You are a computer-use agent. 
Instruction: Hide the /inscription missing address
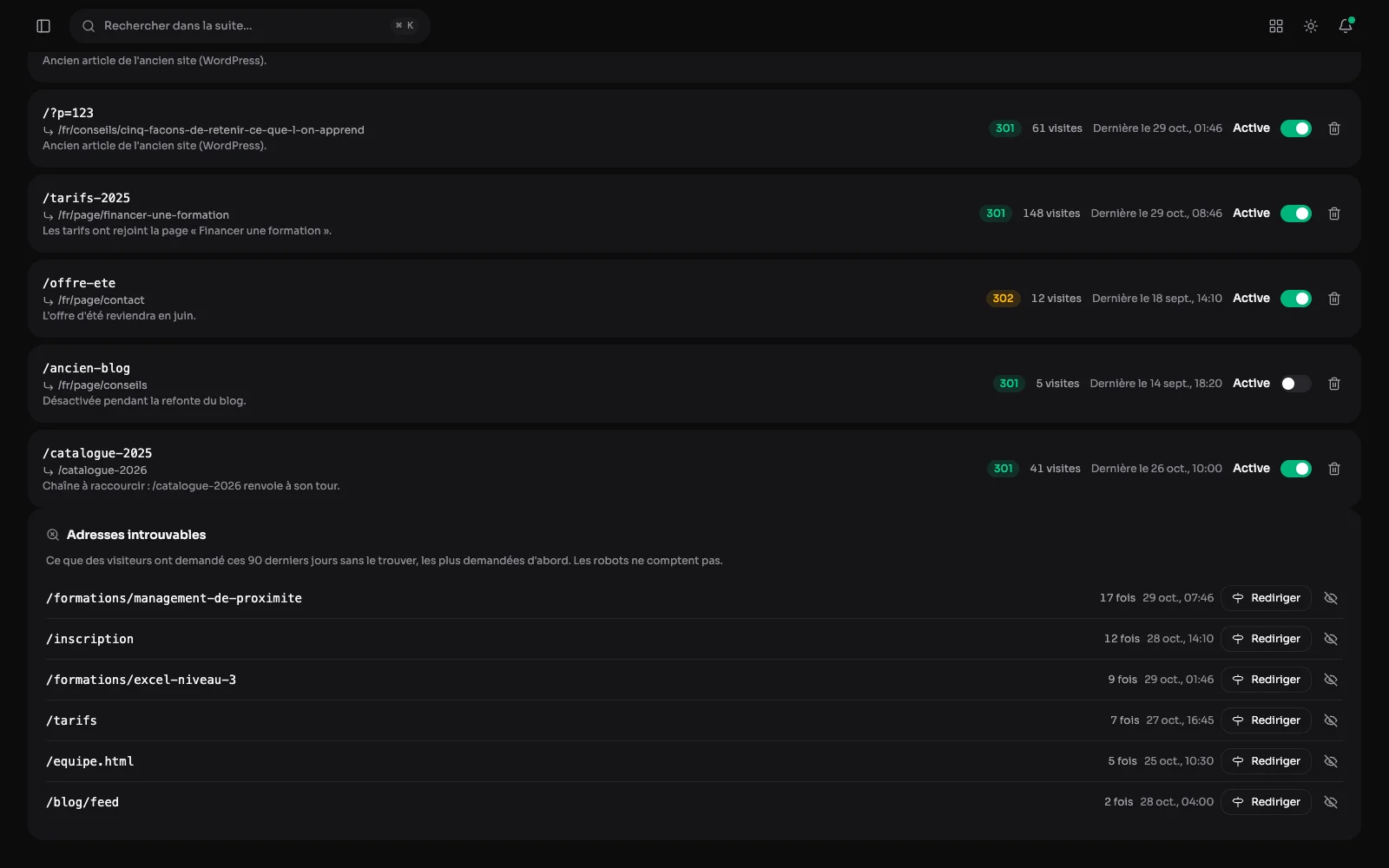coord(1331,639)
